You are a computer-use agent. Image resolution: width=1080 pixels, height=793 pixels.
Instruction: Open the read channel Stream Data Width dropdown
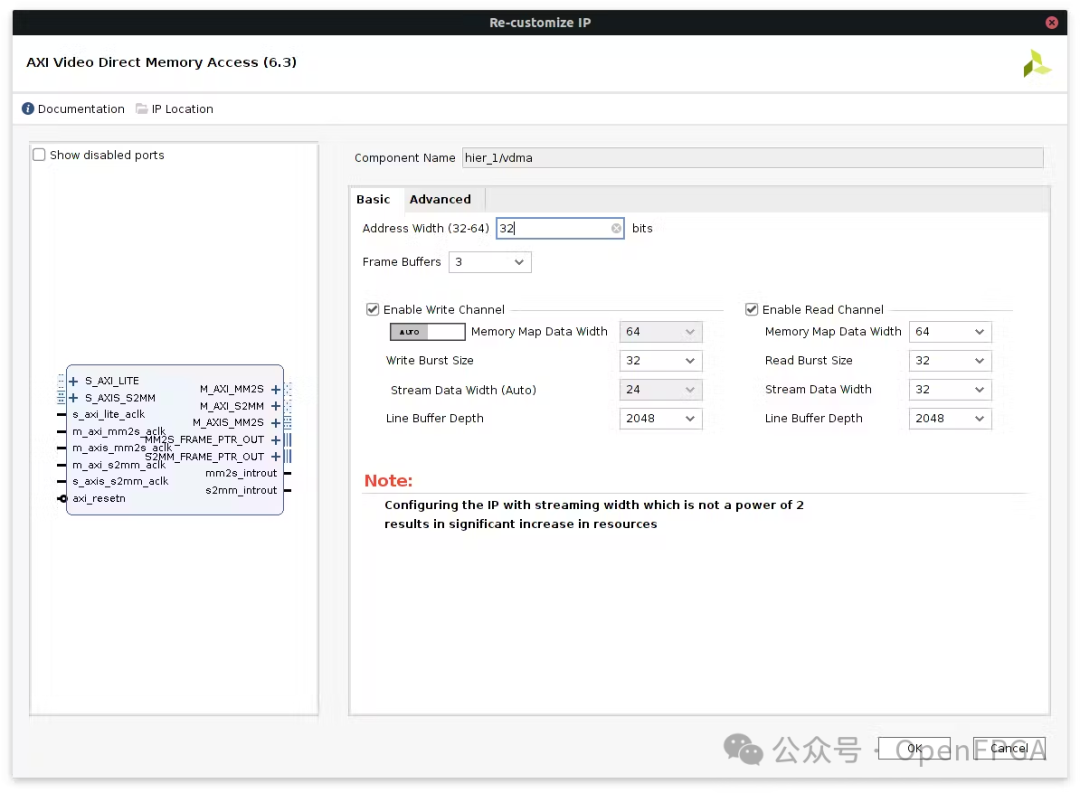click(950, 390)
